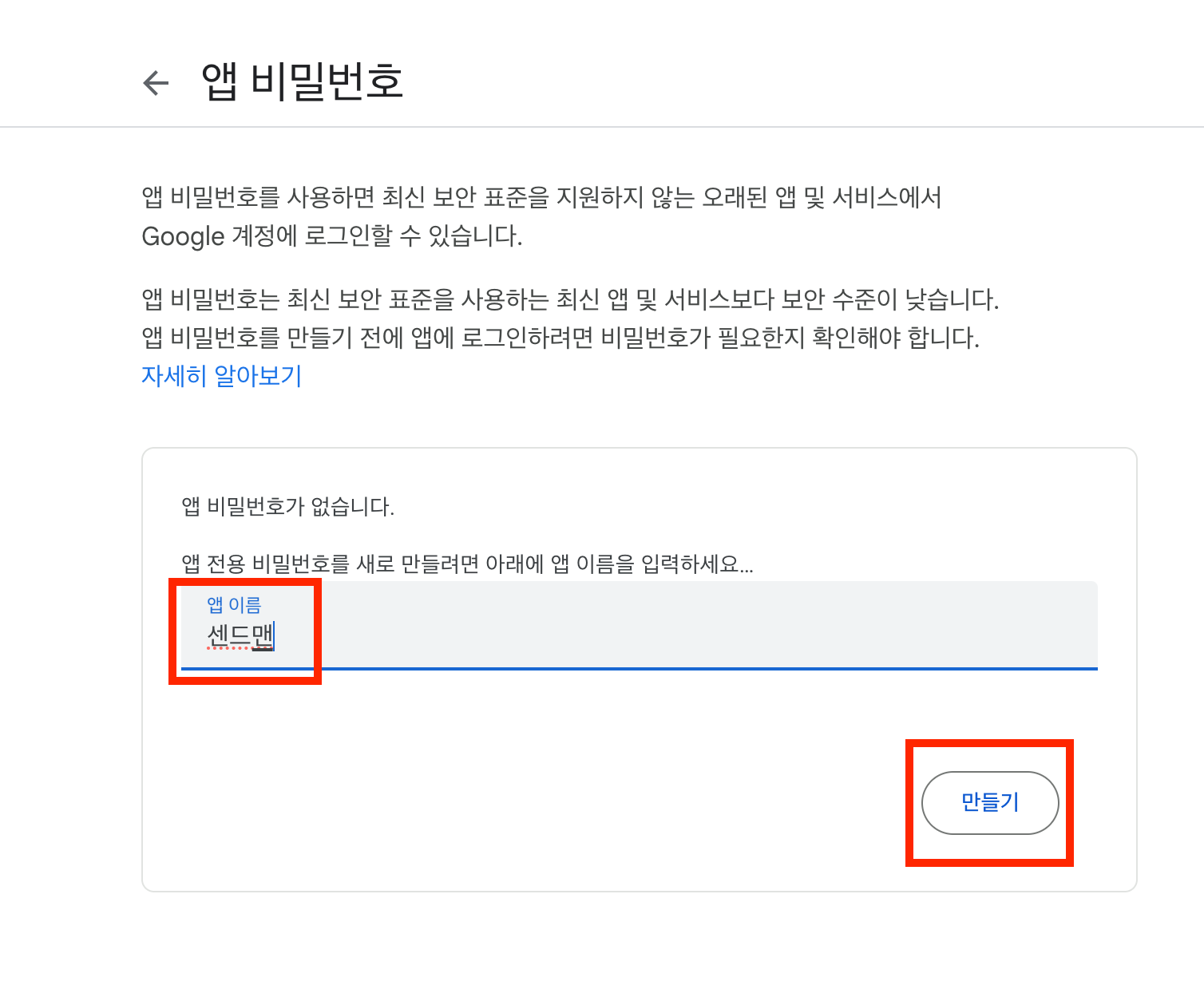Click the words 확인해야 합니다 in the warning

point(895,338)
